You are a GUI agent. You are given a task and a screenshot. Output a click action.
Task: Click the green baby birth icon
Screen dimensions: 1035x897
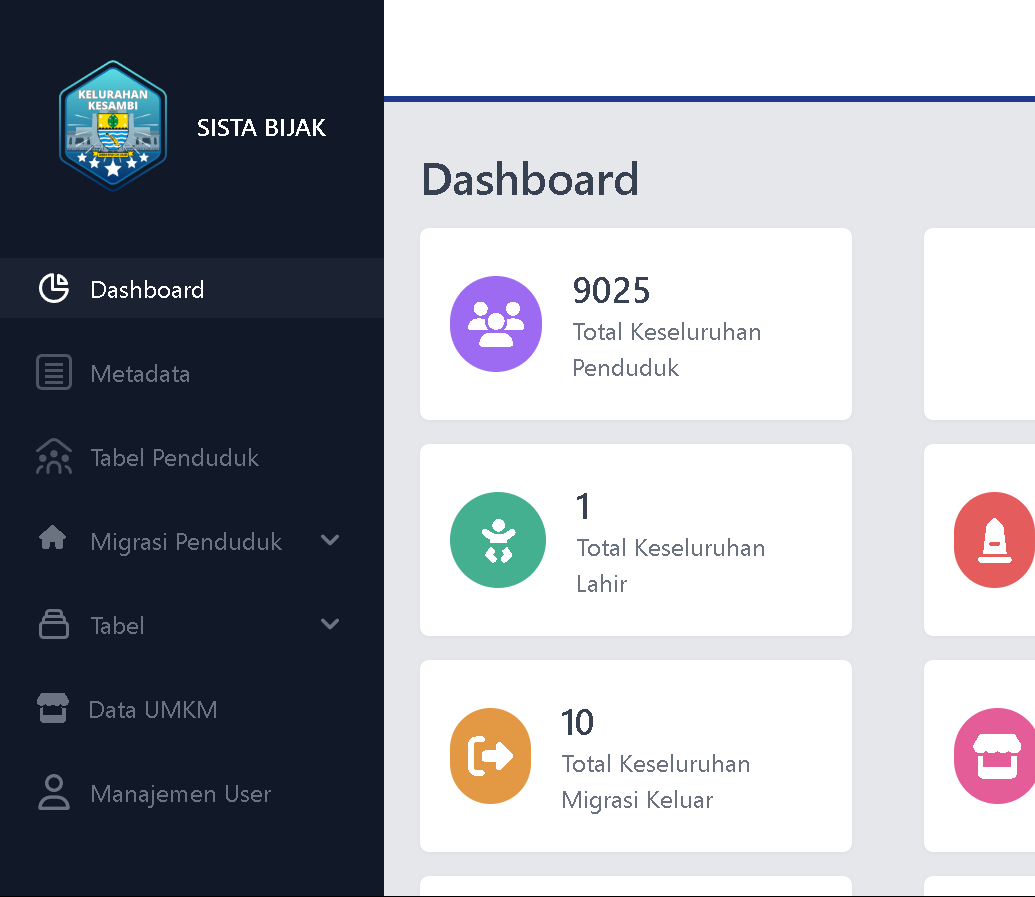498,540
